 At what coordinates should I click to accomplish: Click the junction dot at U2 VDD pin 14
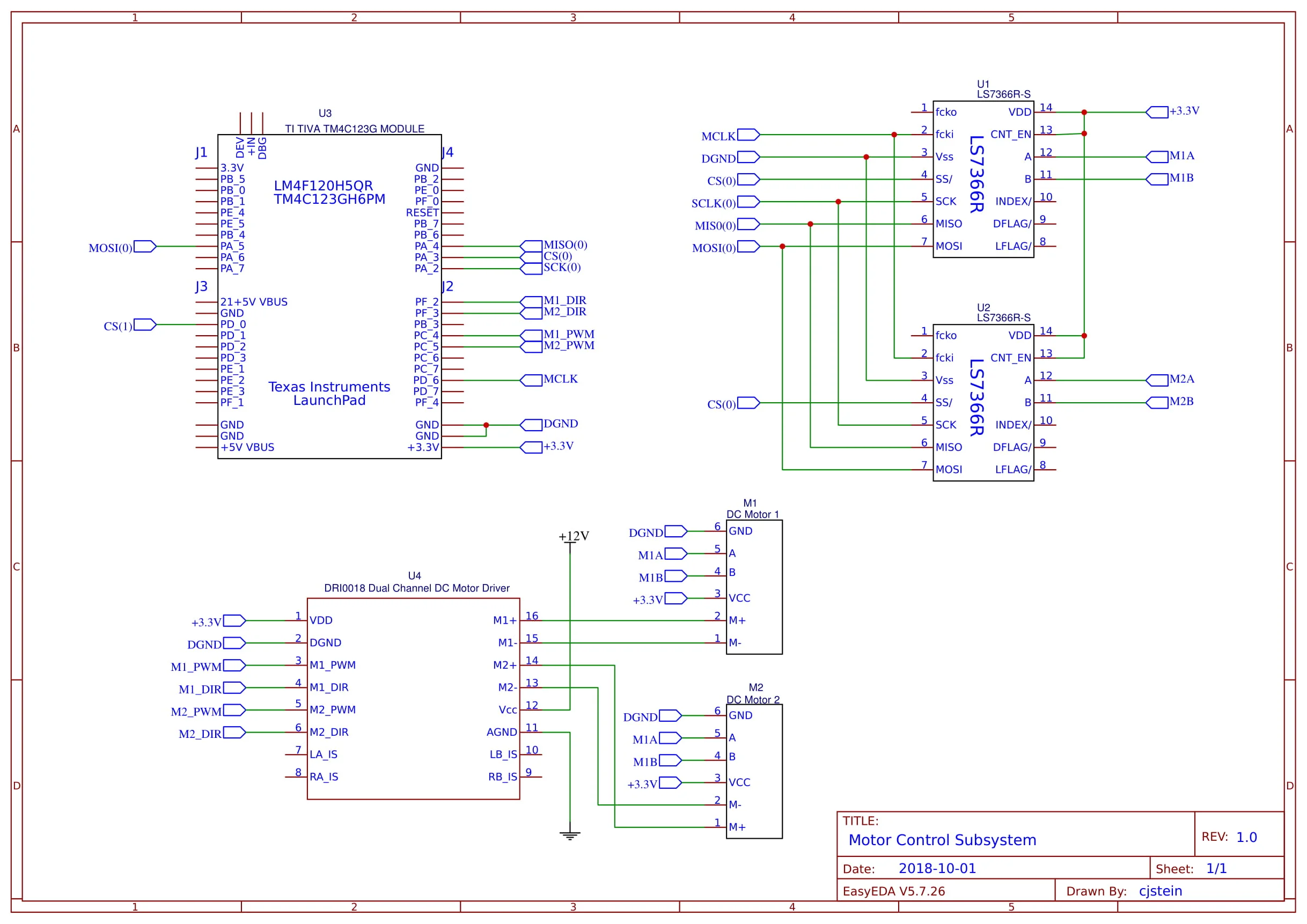click(1084, 336)
